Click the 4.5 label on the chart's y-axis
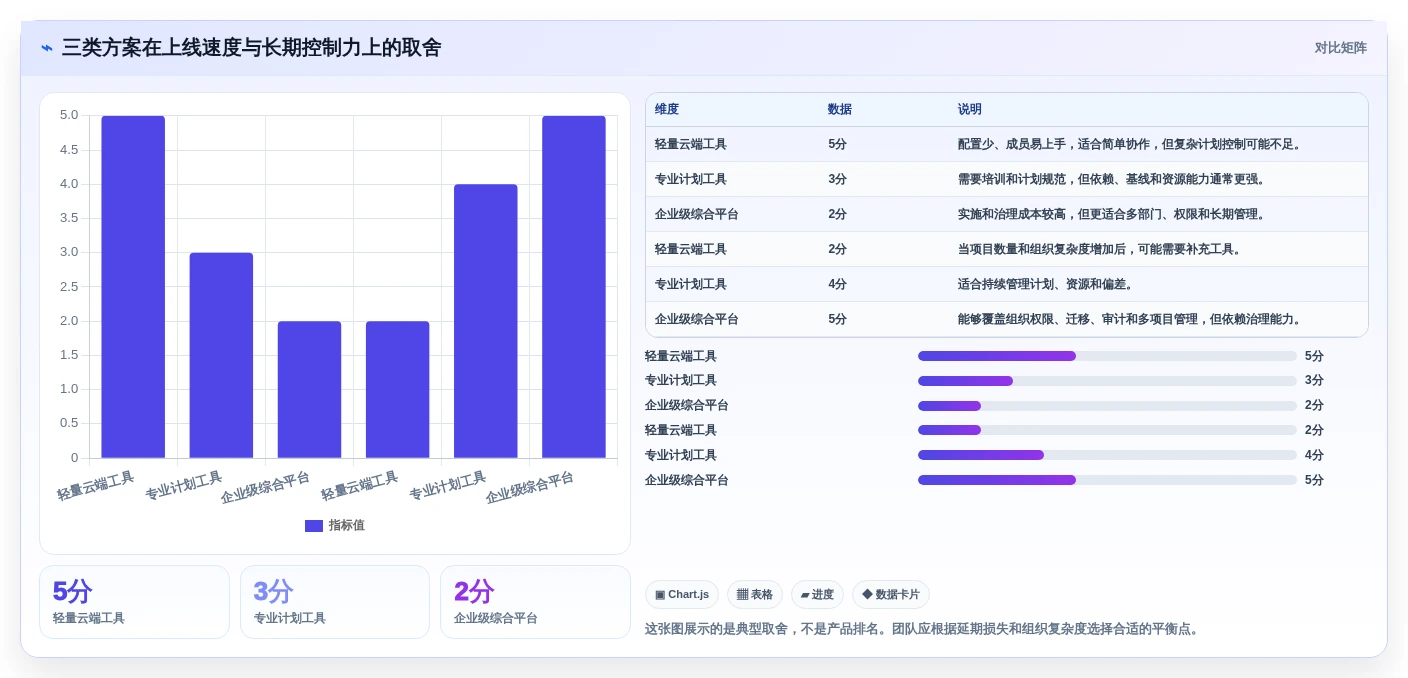This screenshot has width=1408, height=678. [x=69, y=150]
